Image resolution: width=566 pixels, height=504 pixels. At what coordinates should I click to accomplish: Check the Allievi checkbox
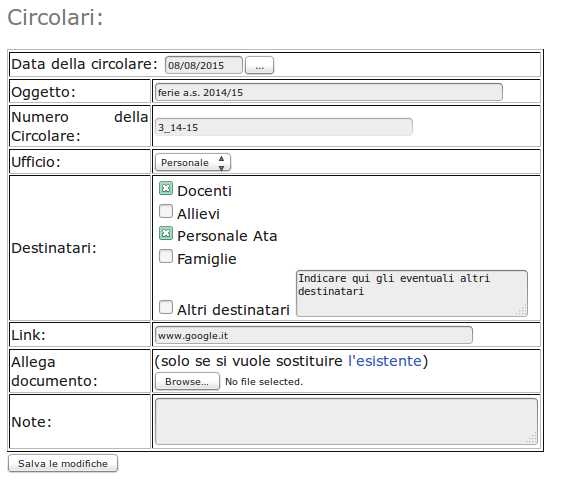[166, 211]
